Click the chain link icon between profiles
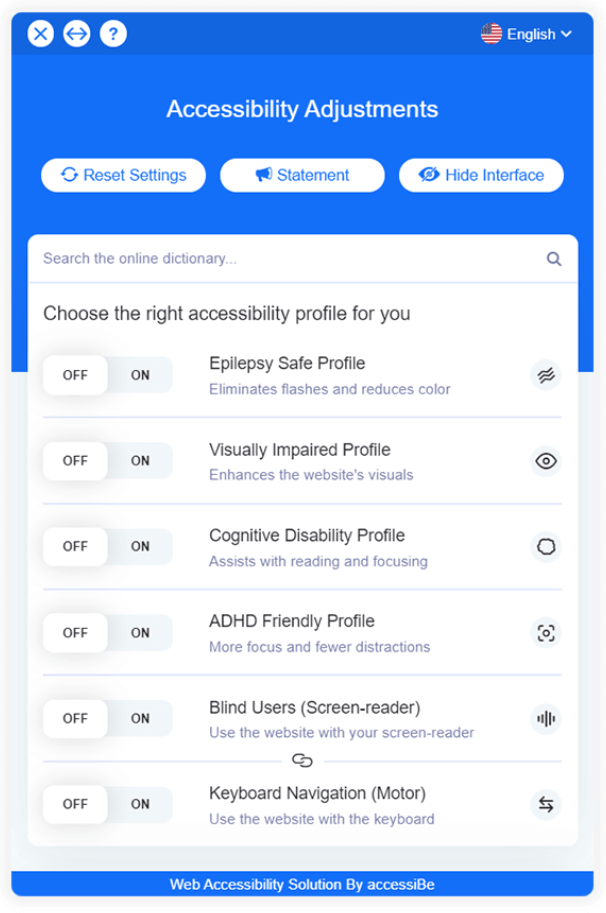The image size is (606, 913). (x=302, y=760)
